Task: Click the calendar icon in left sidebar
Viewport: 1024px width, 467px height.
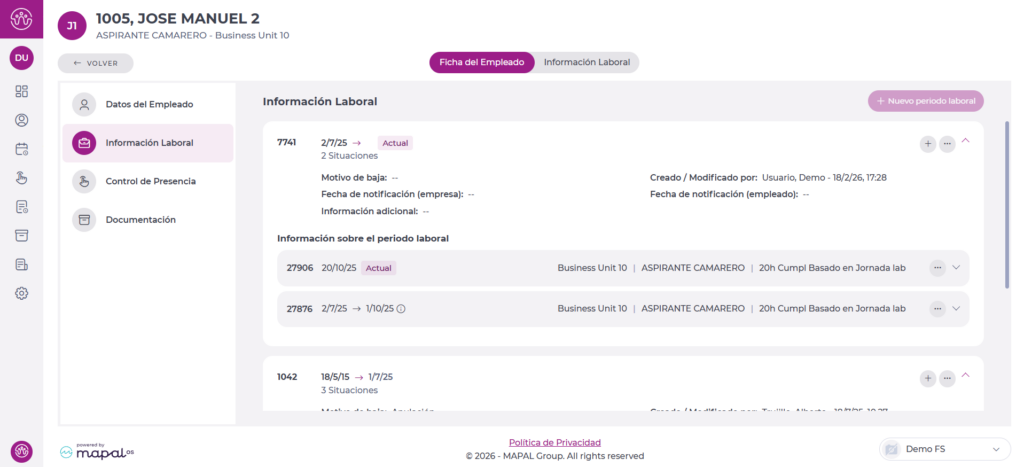Action: coord(22,149)
